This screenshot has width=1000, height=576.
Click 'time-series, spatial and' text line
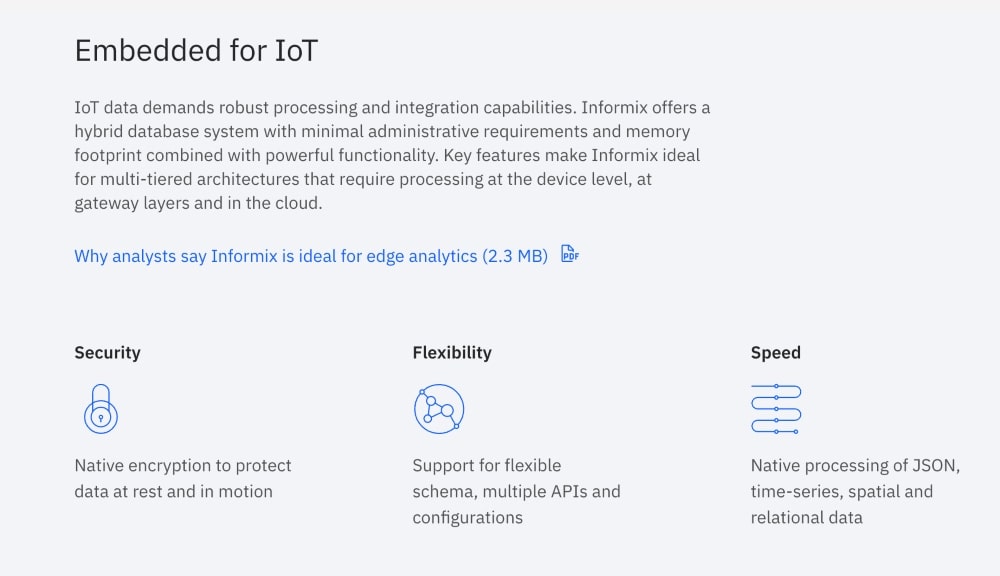(x=842, y=491)
